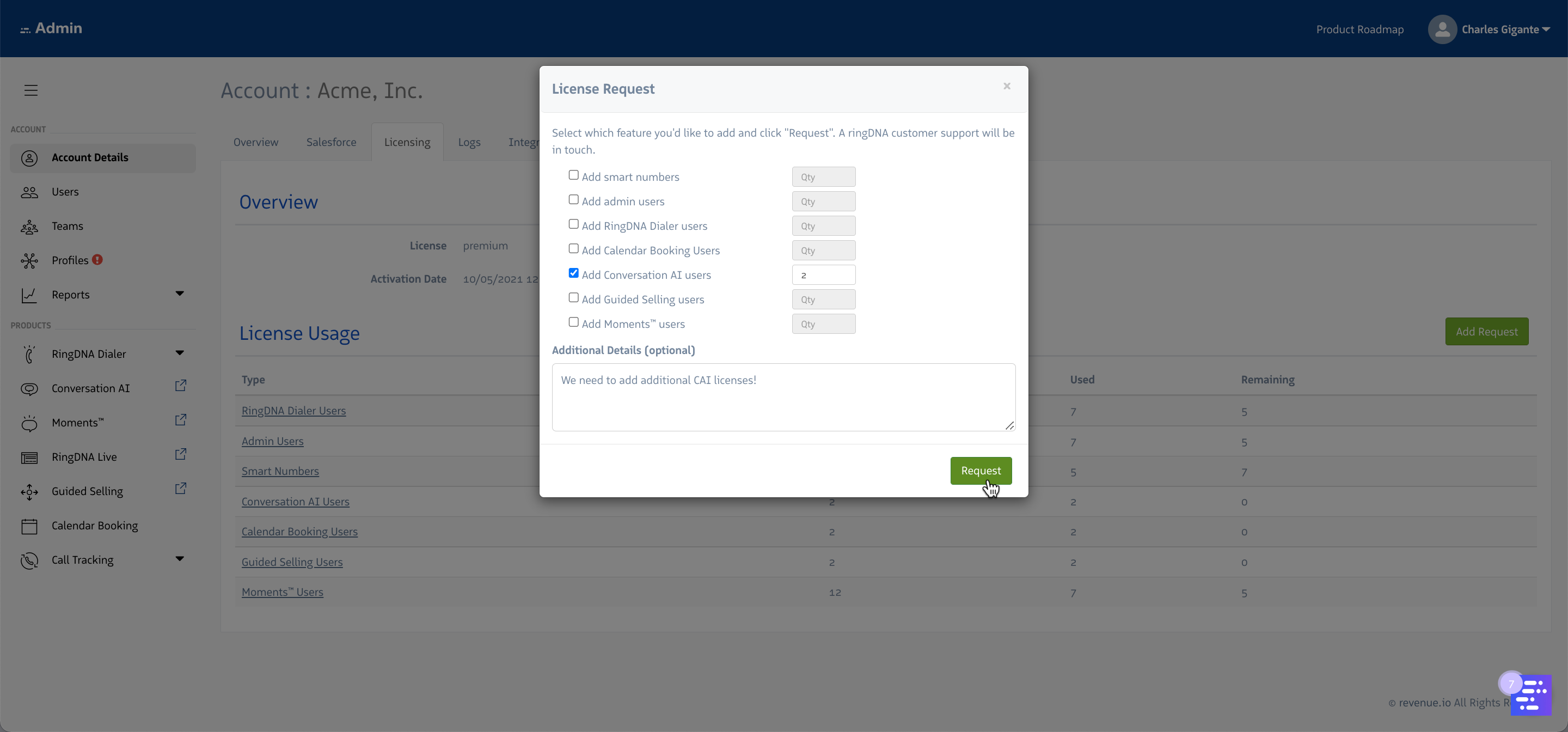Click the Moments external link icon
Screen dimensions: 1568x732
click(x=180, y=419)
